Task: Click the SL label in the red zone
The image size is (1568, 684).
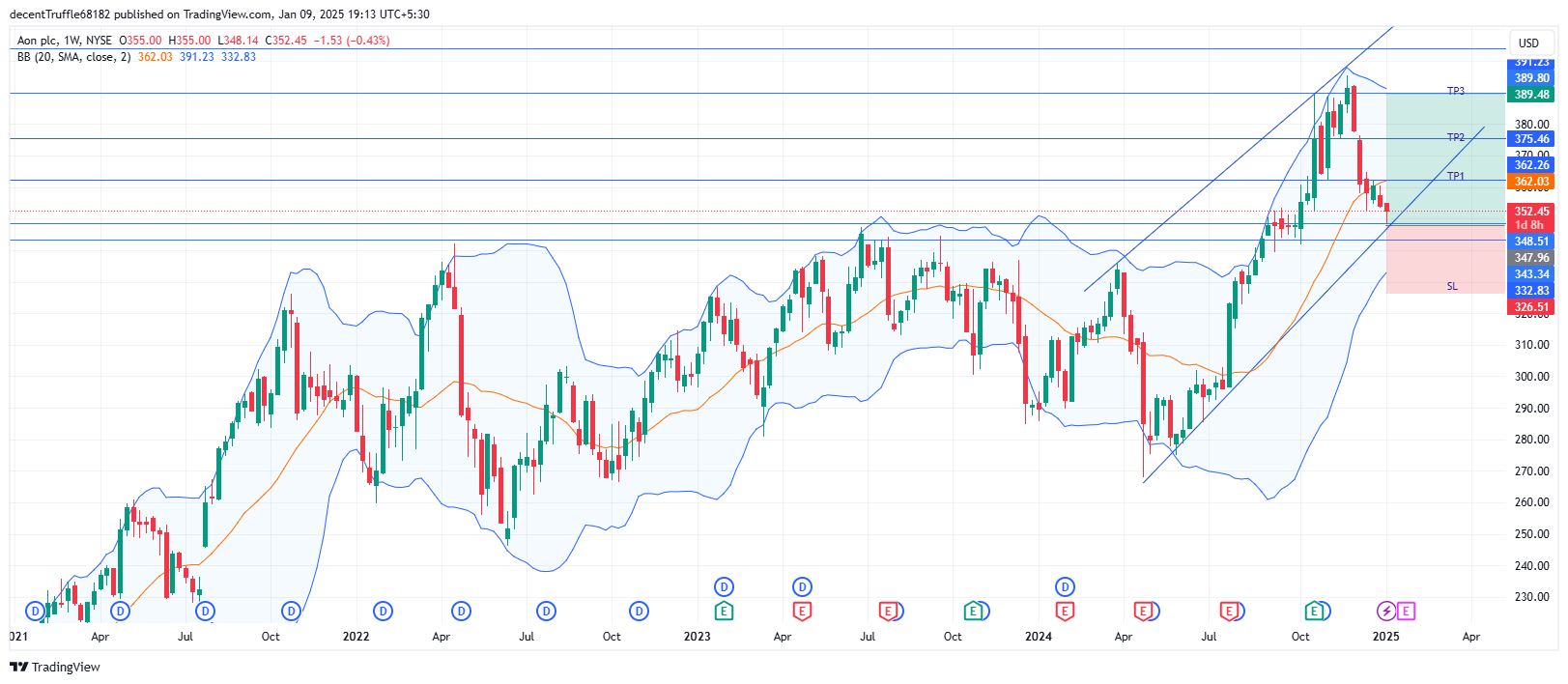Action: (x=1452, y=286)
